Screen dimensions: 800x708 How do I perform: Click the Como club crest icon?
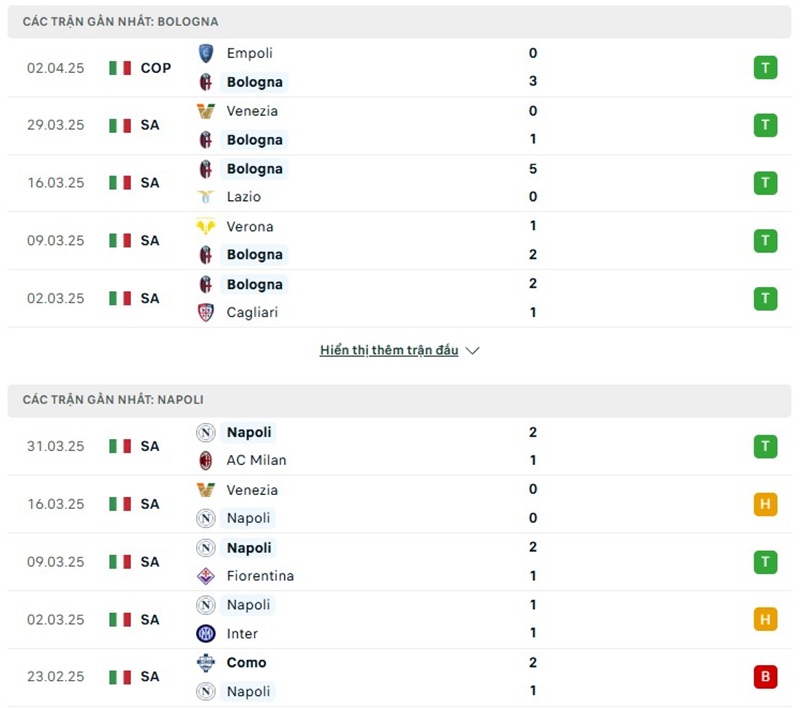coord(206,662)
